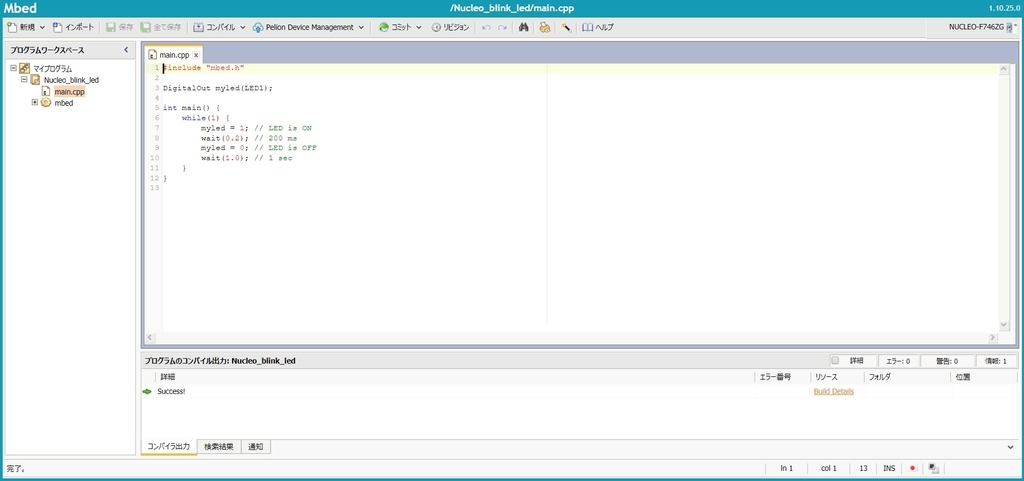Click the 詳細 column header
The height and width of the screenshot is (481, 1024).
[x=455, y=377]
